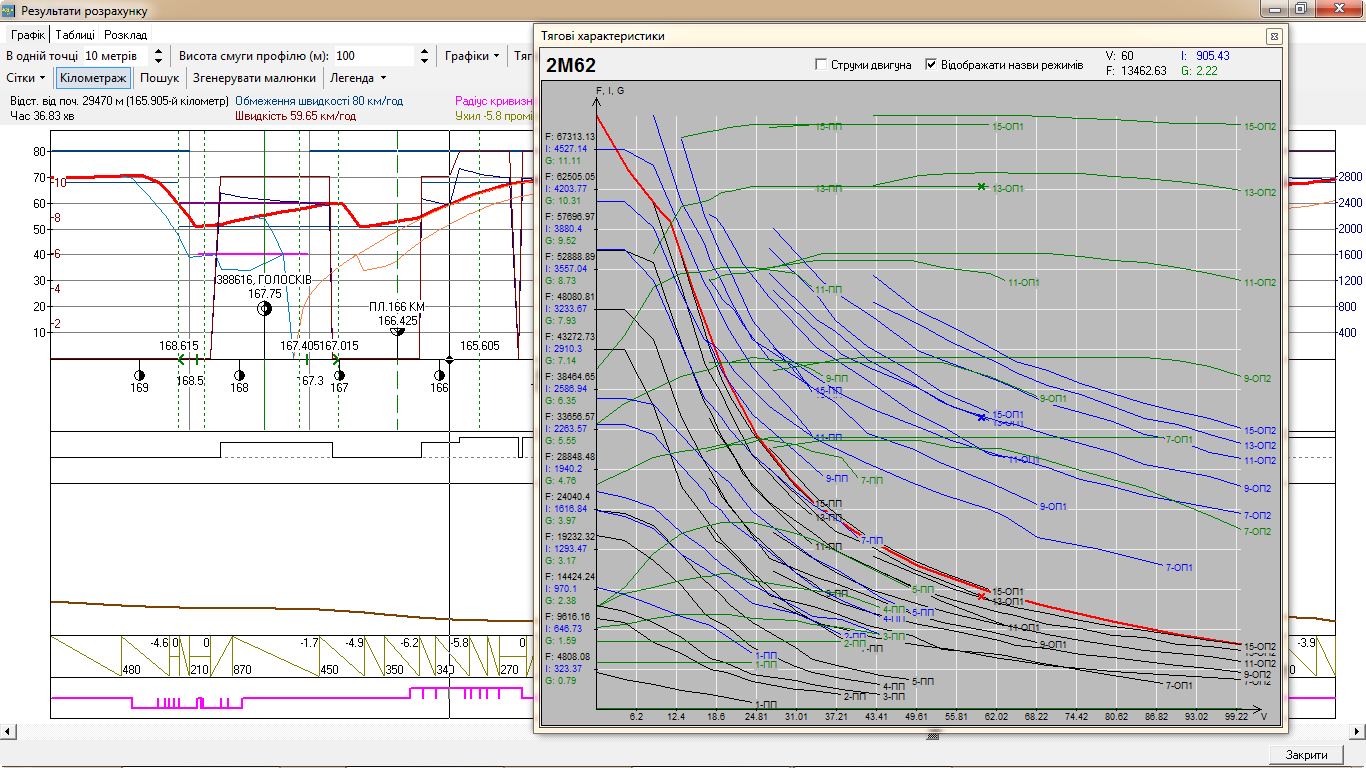Expand the Сітки dropdown menu
Viewport: 1366px width, 768px height.
(x=26, y=78)
